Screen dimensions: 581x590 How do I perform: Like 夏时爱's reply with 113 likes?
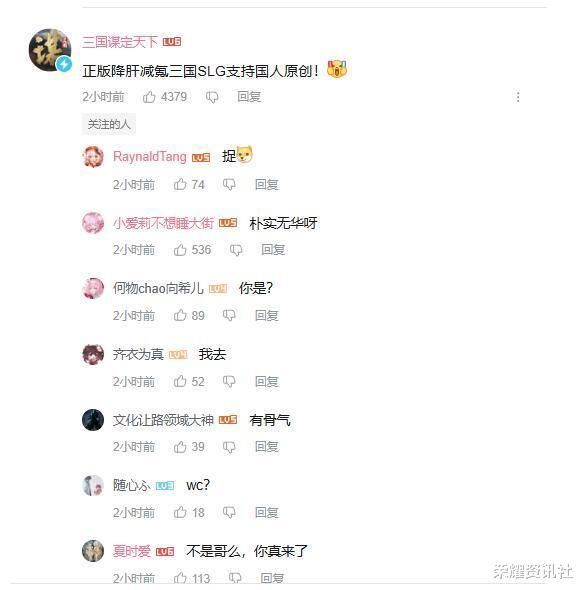point(180,578)
